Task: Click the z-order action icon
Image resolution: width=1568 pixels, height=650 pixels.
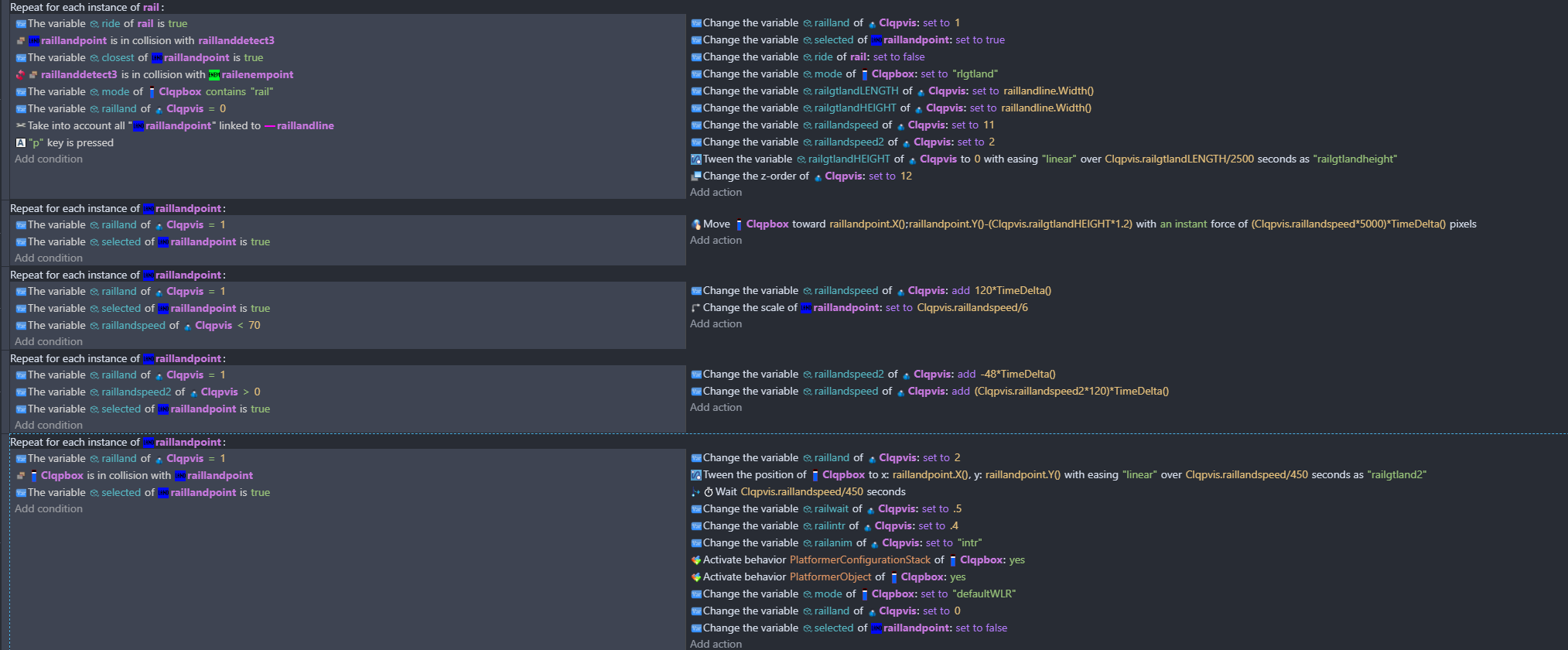Action: pos(695,176)
